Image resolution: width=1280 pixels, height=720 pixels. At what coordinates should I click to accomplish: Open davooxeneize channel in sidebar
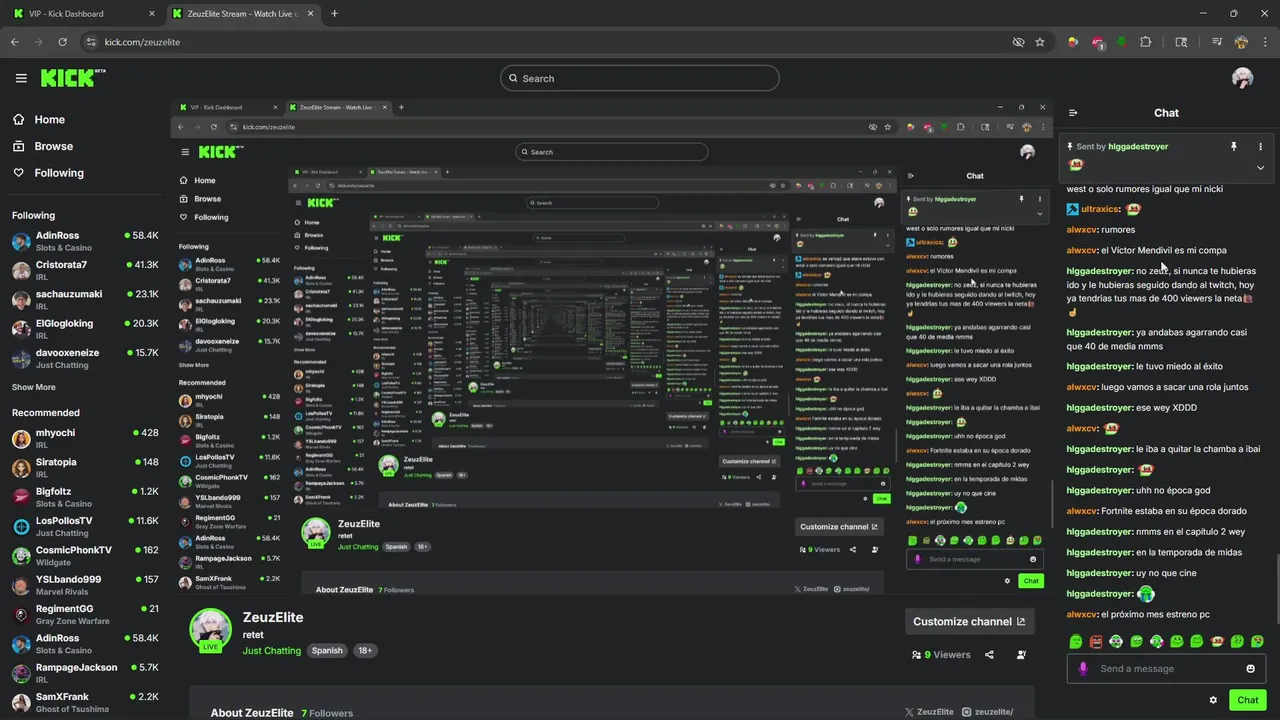85,358
